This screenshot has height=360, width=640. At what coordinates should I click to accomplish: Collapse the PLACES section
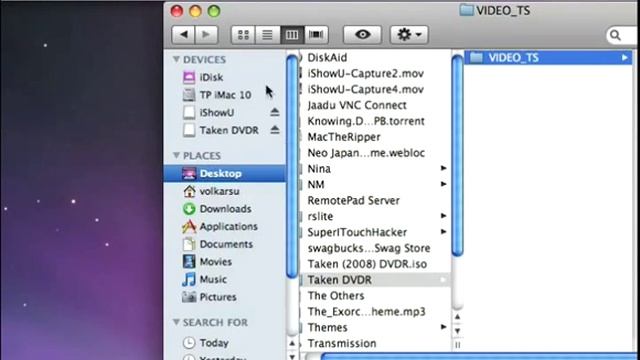pyautogui.click(x=176, y=156)
